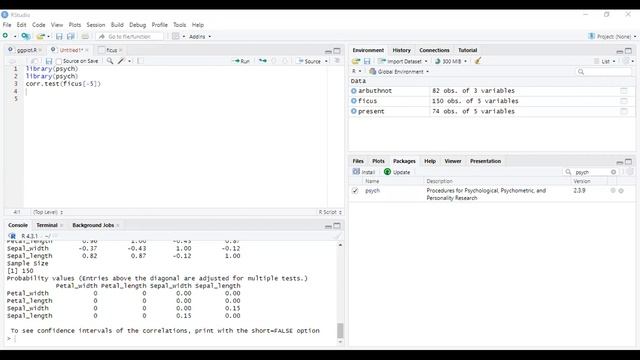This screenshot has width=640, height=360.
Task: Expand the arbuthnot data frame
Action: tap(354, 91)
